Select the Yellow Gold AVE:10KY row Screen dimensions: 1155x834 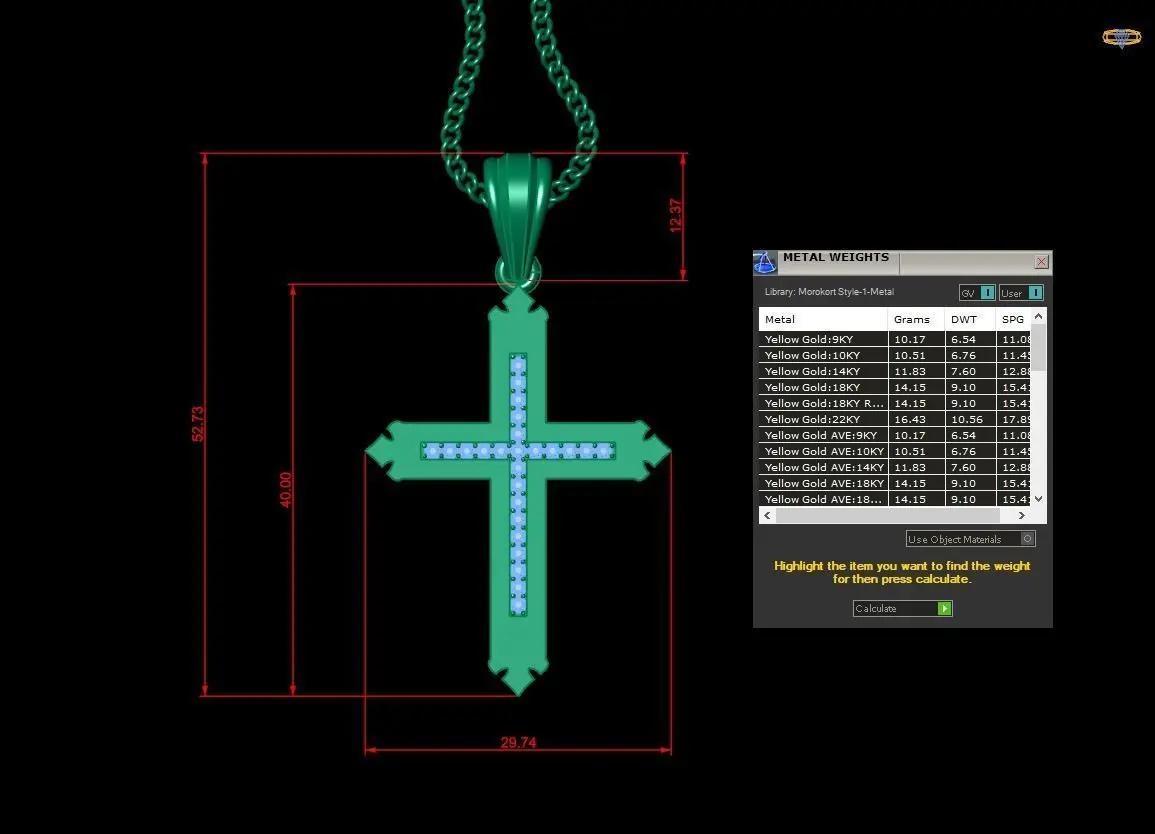(895, 452)
